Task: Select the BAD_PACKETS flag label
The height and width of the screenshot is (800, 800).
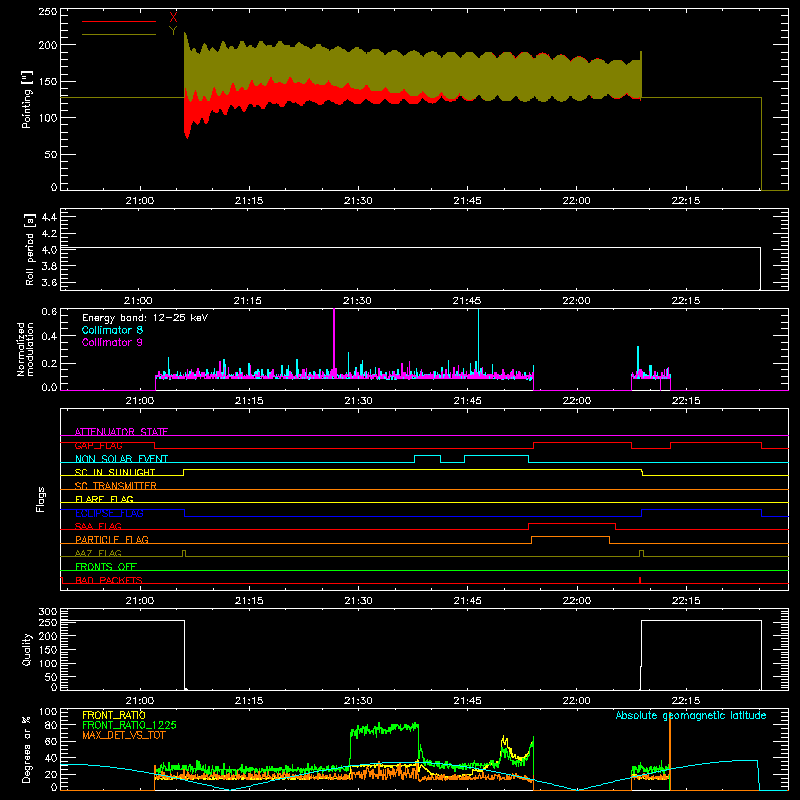Action: tap(109, 580)
